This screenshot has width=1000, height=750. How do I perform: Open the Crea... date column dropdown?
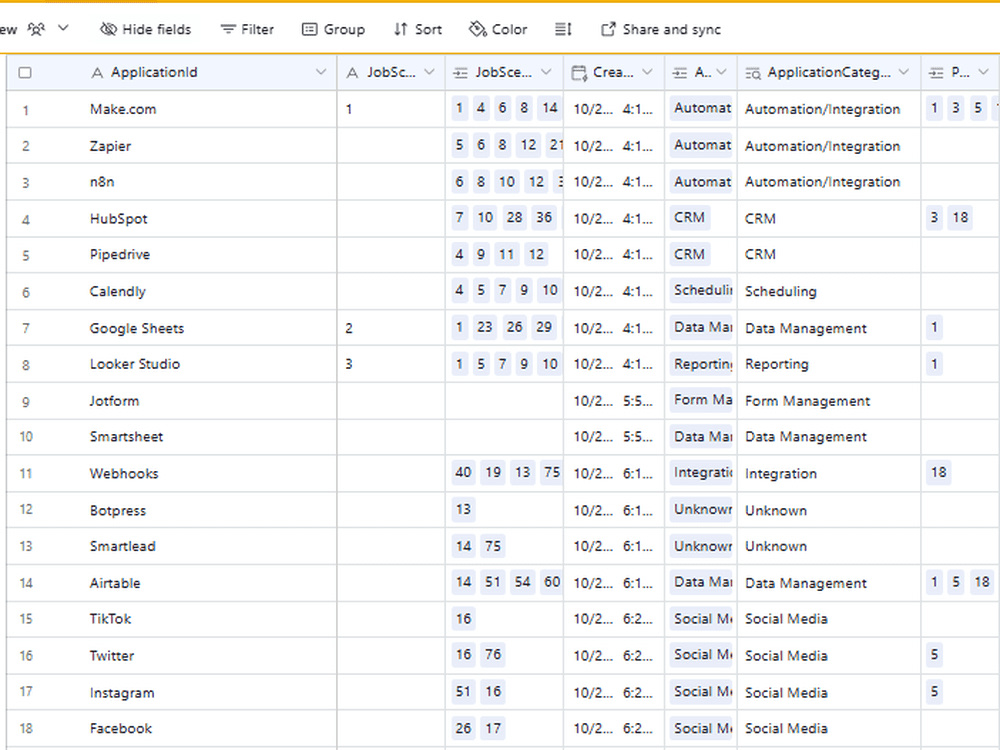tap(647, 72)
